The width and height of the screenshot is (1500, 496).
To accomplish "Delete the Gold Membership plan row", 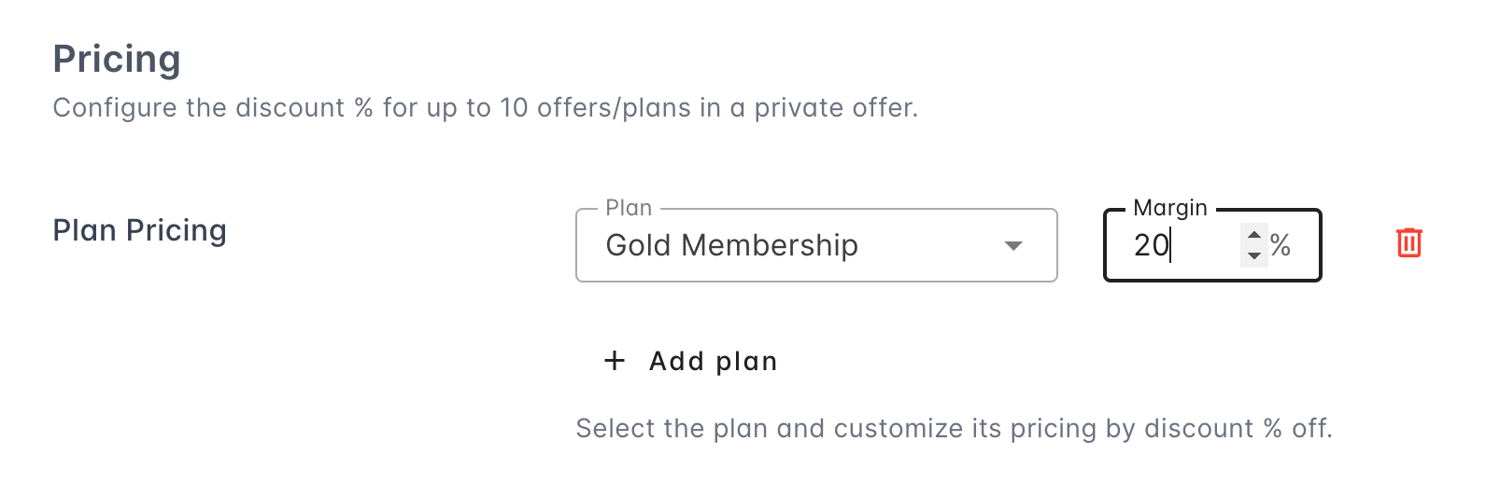I will pos(1409,243).
